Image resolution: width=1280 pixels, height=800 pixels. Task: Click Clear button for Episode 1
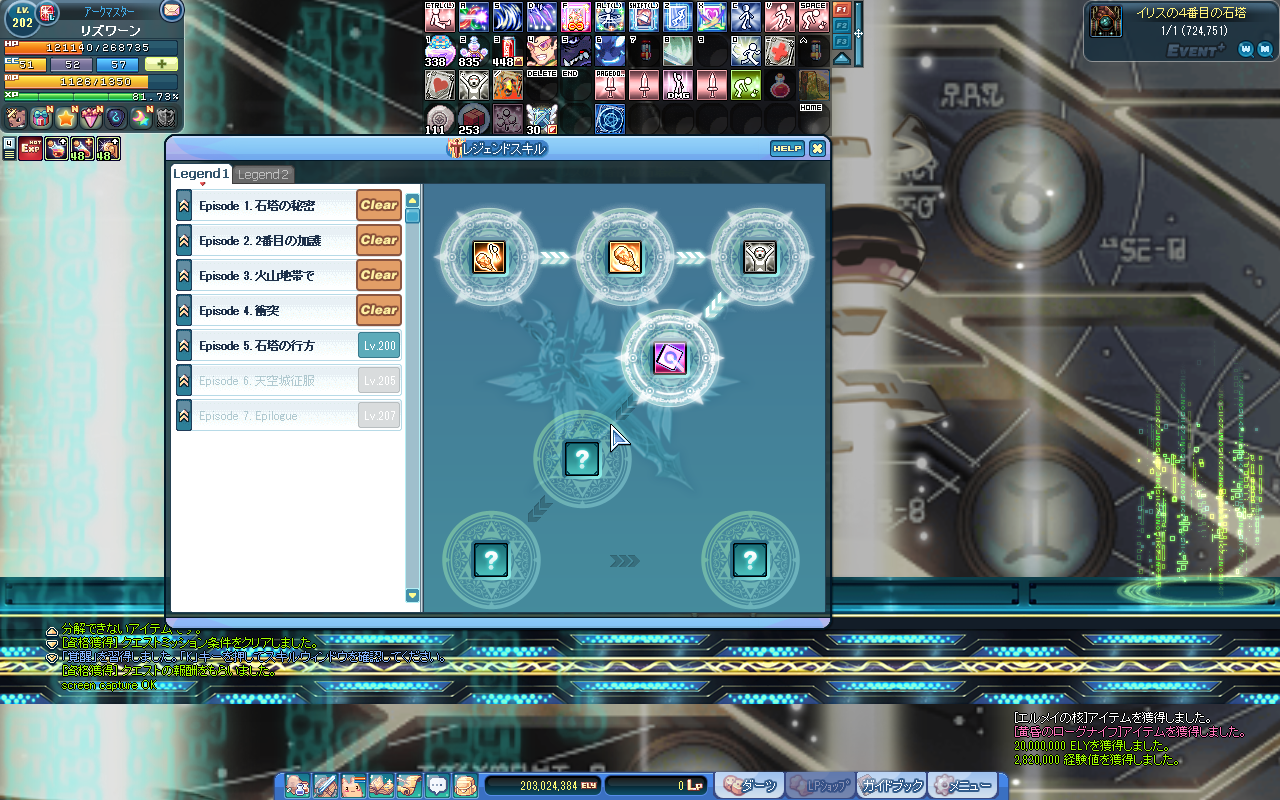(x=379, y=205)
